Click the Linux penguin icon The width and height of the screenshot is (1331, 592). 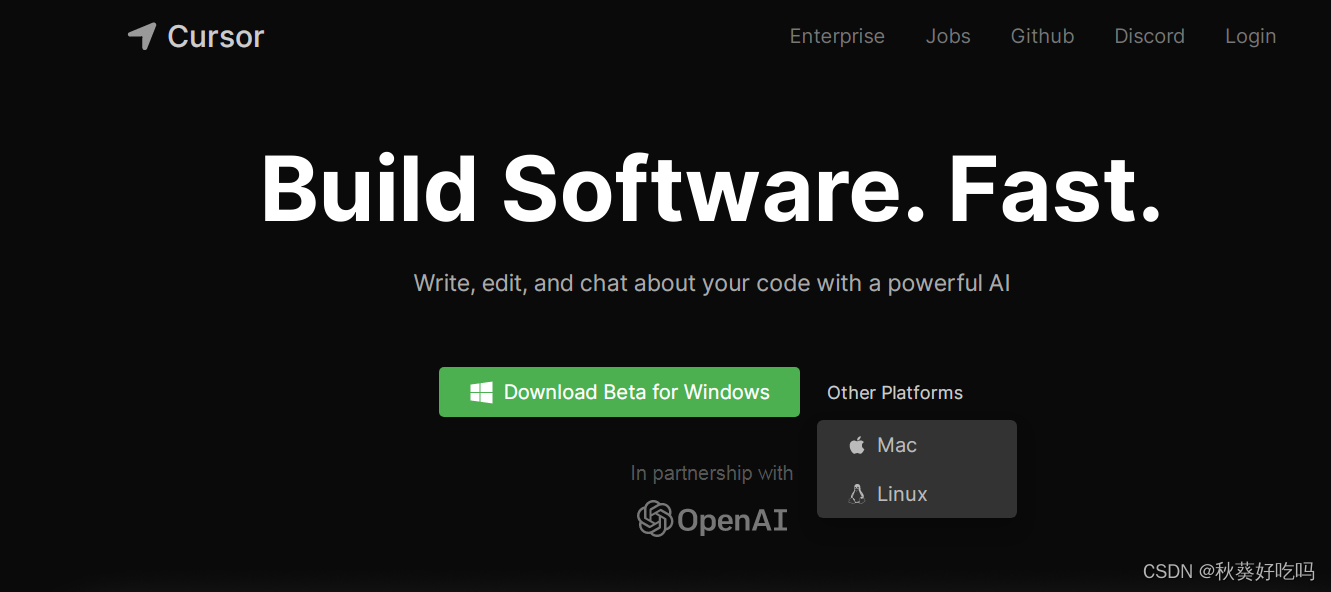coord(857,494)
